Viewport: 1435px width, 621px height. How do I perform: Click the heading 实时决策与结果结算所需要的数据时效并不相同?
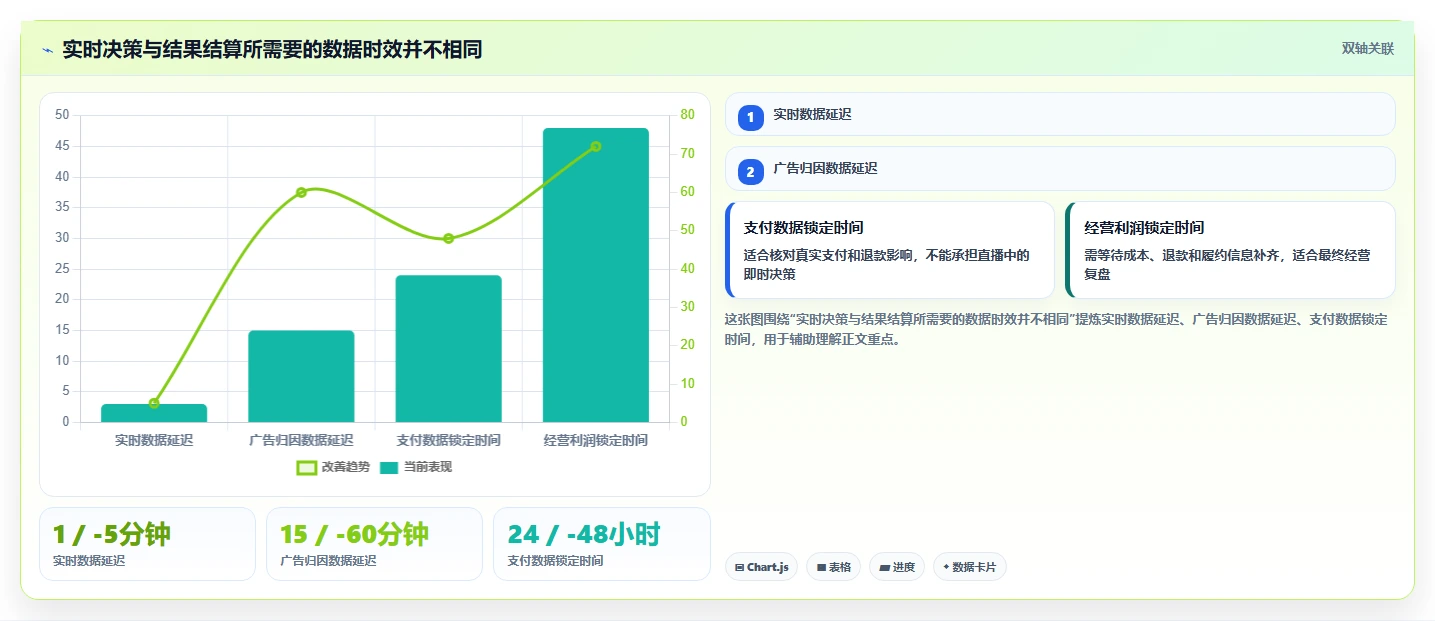point(272,50)
